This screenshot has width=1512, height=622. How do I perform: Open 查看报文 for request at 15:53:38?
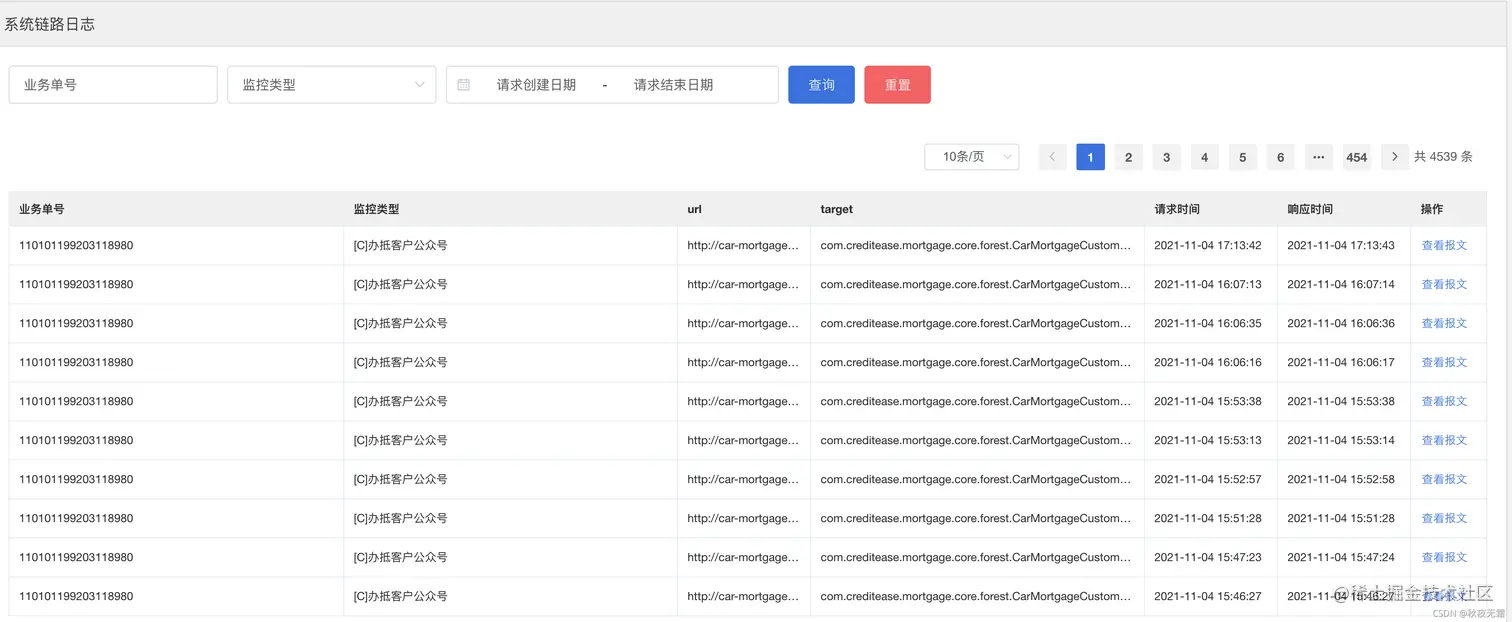tap(1444, 401)
